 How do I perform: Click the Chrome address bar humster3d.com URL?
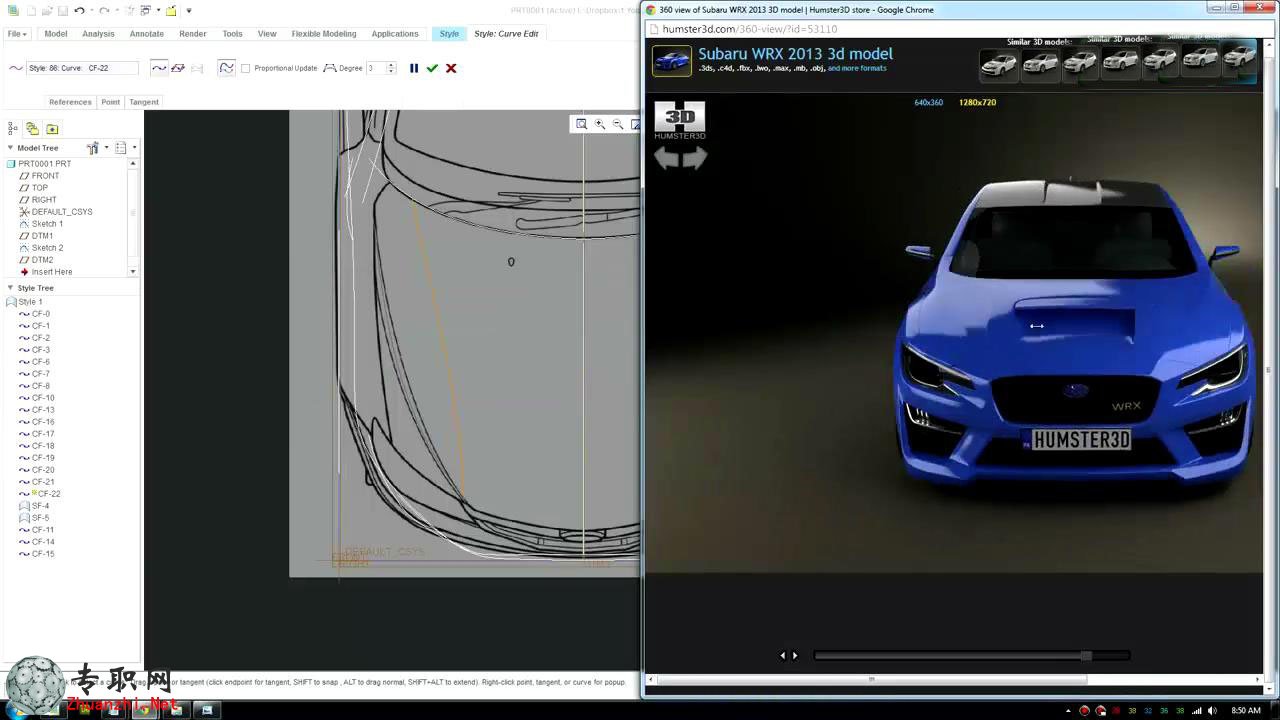pos(750,29)
